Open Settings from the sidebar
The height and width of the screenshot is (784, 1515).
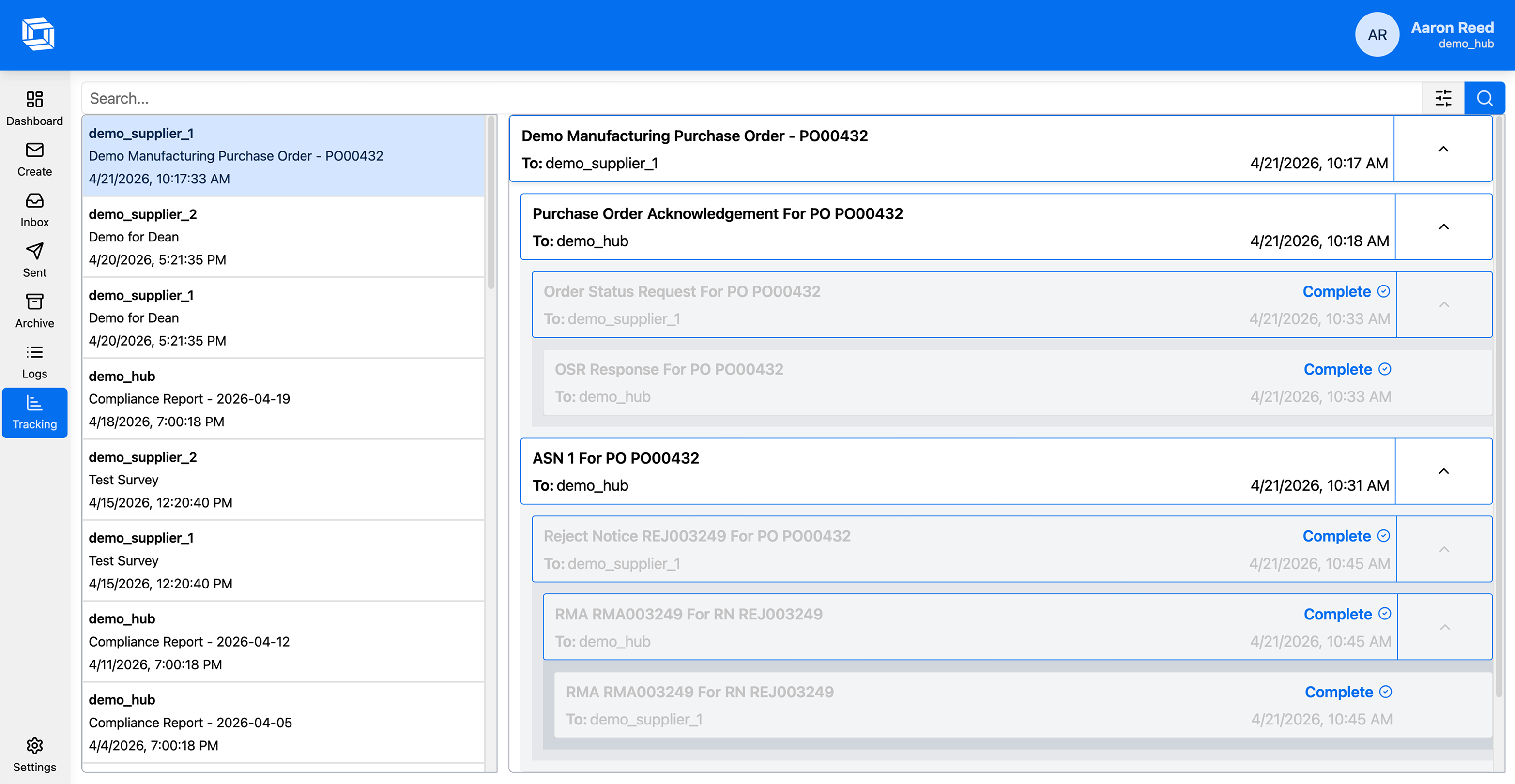pos(34,754)
